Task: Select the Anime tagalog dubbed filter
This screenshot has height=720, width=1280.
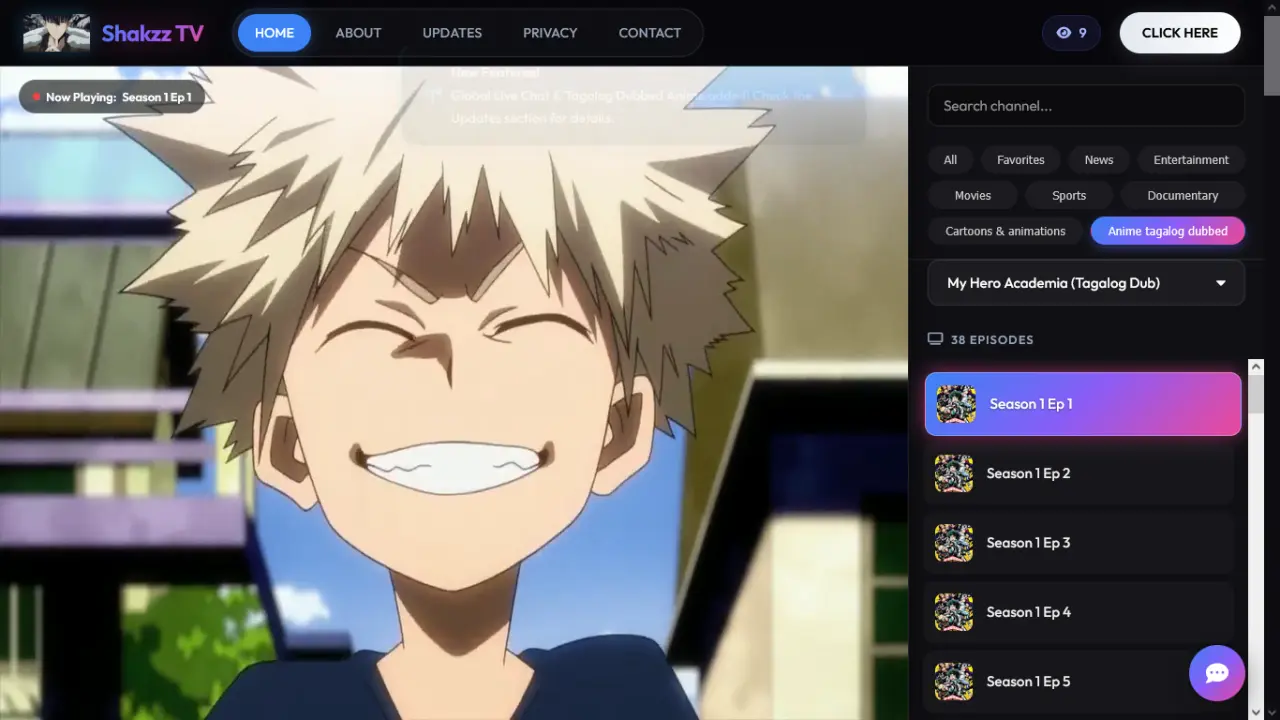Action: click(1168, 231)
